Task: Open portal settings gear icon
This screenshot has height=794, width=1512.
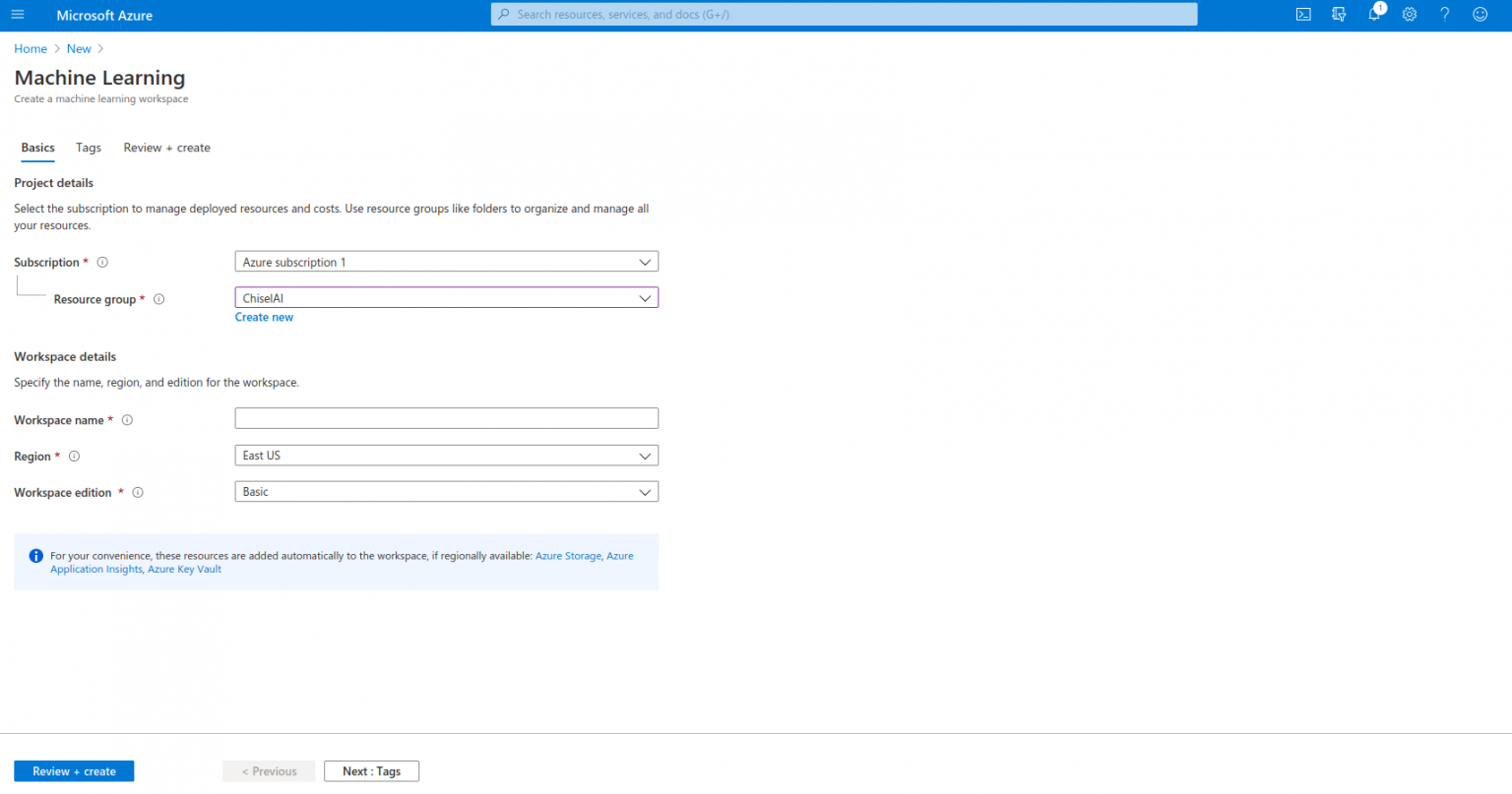Action: 1410,15
